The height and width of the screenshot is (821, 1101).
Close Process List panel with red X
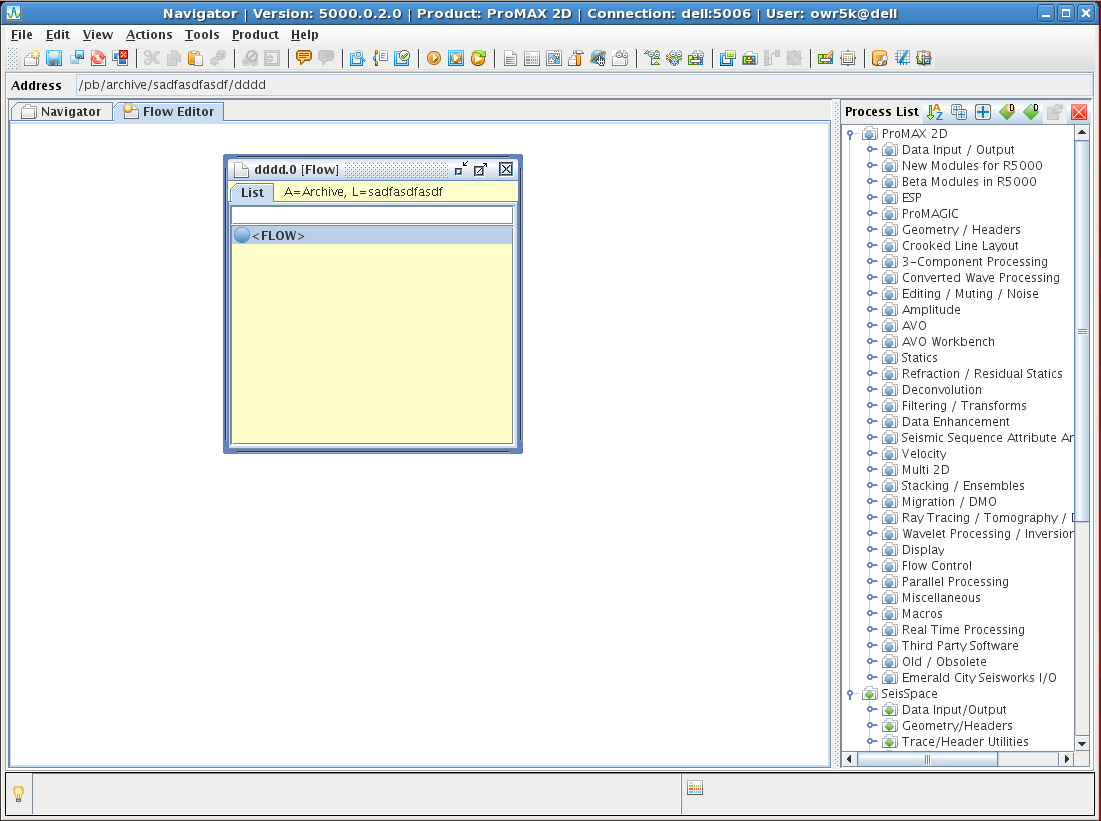click(x=1079, y=112)
